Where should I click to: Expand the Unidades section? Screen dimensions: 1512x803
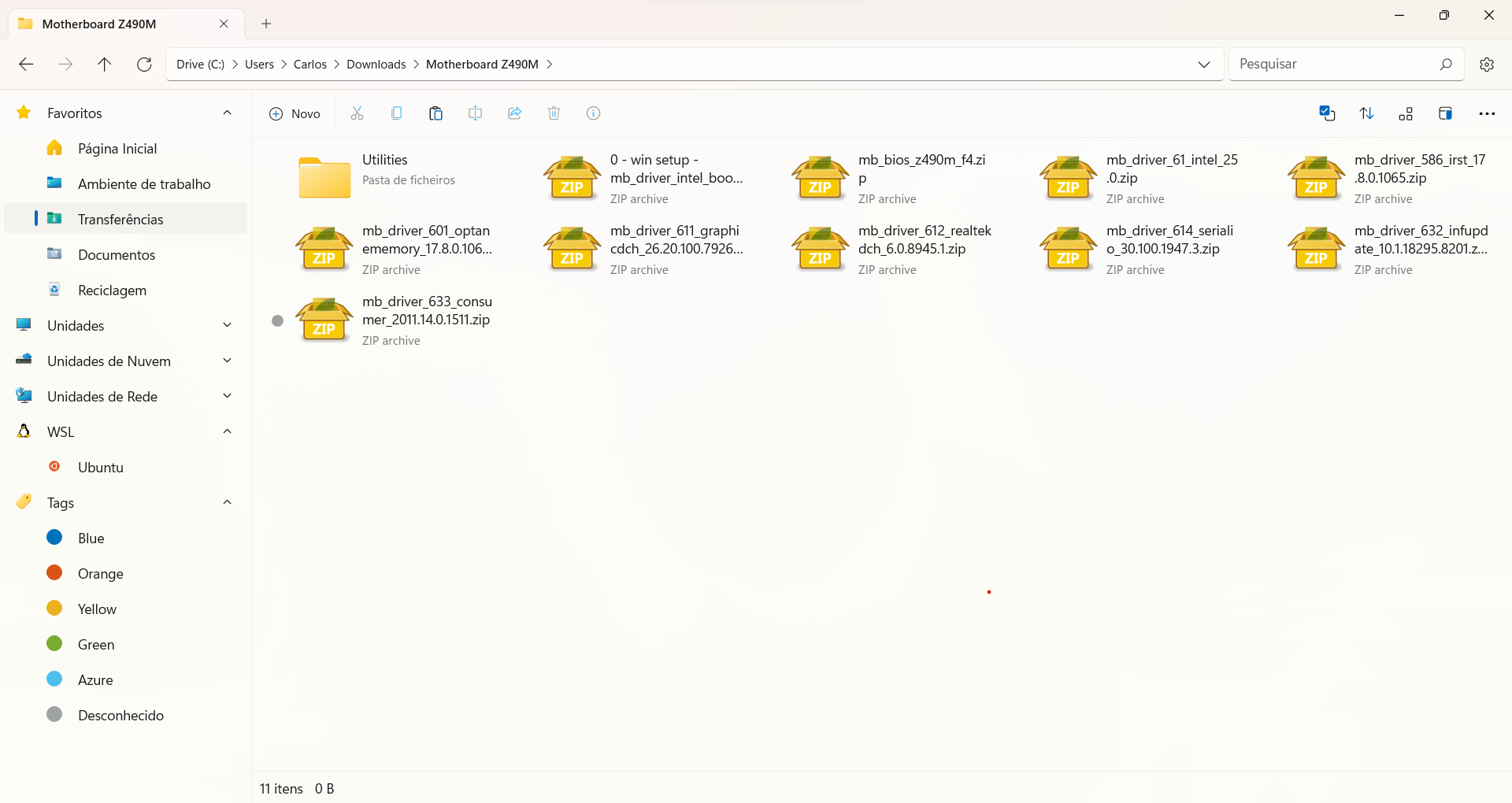point(227,324)
